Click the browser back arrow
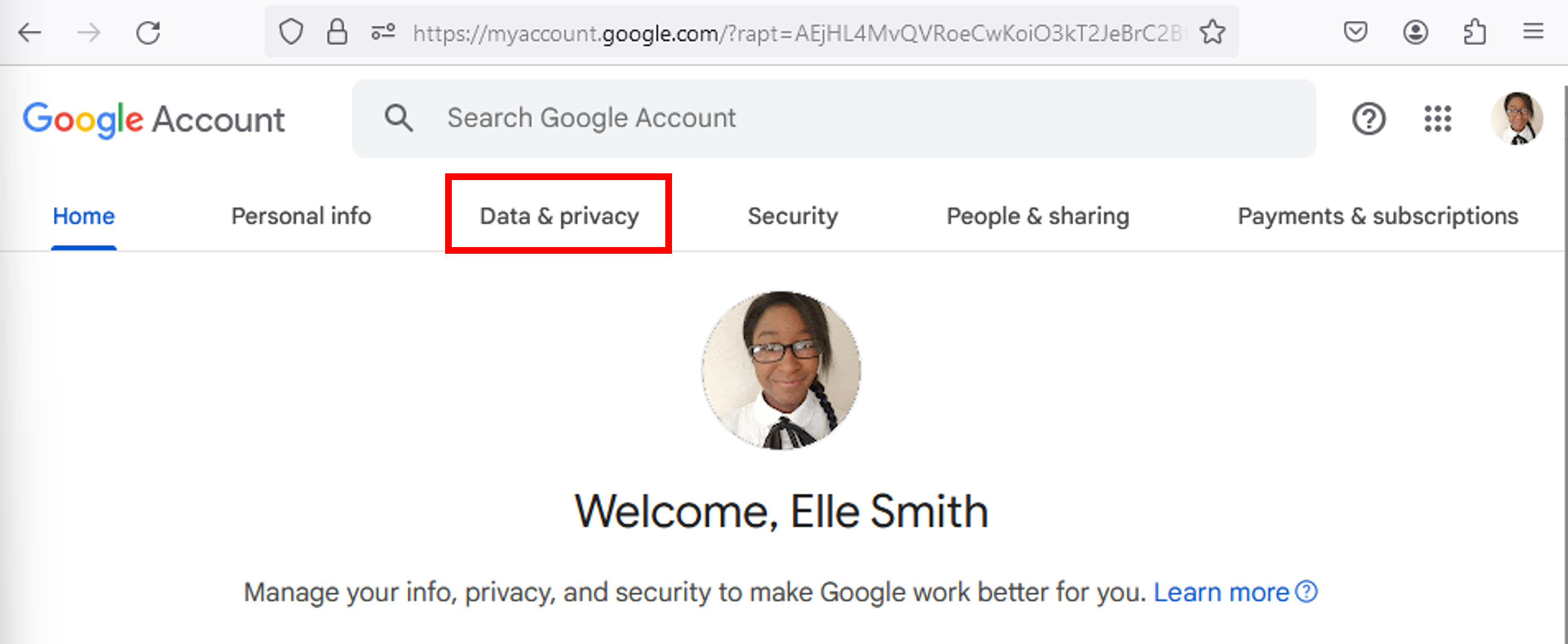The image size is (1568, 644). click(29, 32)
